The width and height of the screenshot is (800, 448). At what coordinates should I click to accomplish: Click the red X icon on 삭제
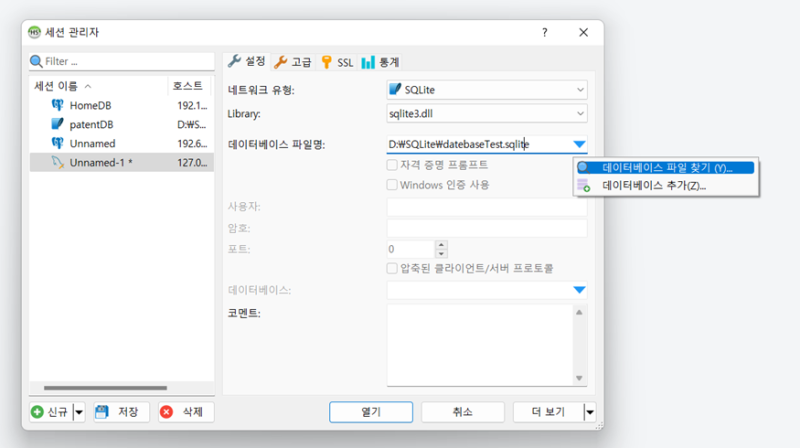(166, 412)
